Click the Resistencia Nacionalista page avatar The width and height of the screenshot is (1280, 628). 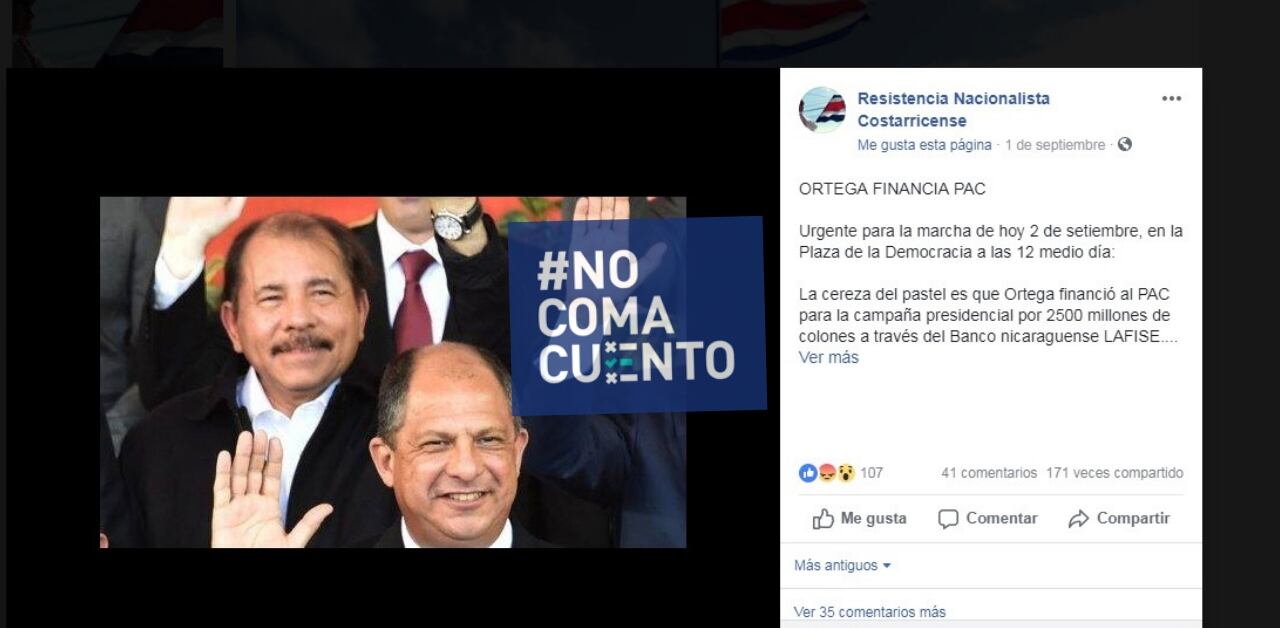tap(822, 110)
